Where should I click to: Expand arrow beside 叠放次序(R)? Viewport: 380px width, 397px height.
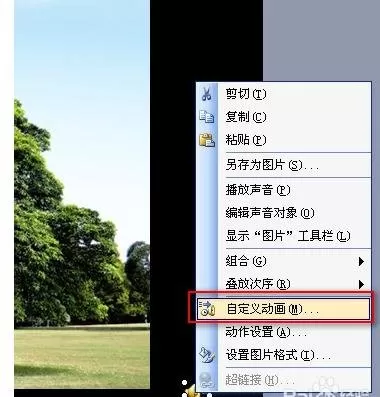[361, 284]
